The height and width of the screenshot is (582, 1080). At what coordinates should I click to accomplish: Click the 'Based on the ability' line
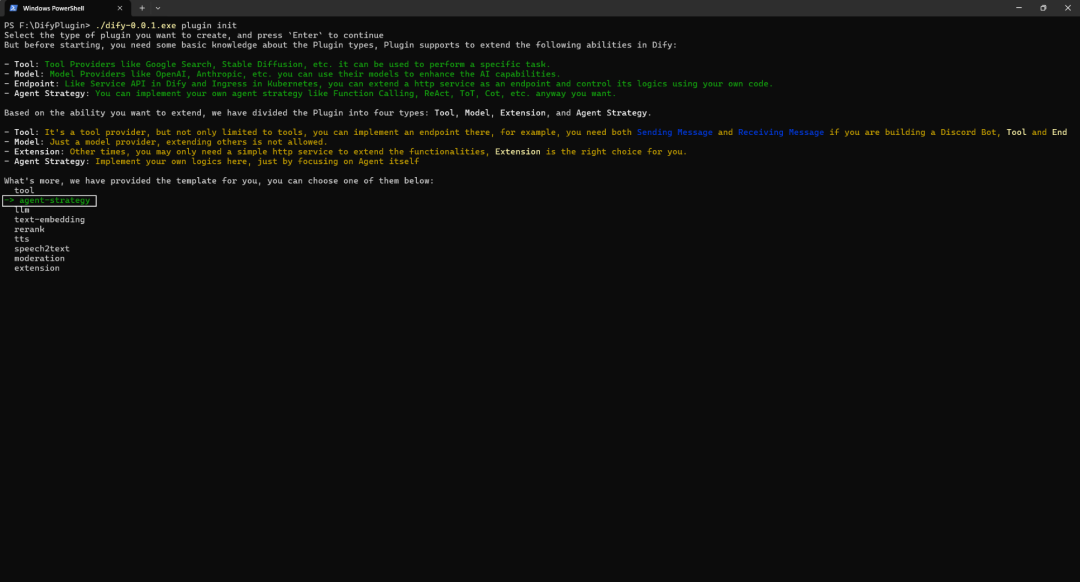[x=328, y=113]
